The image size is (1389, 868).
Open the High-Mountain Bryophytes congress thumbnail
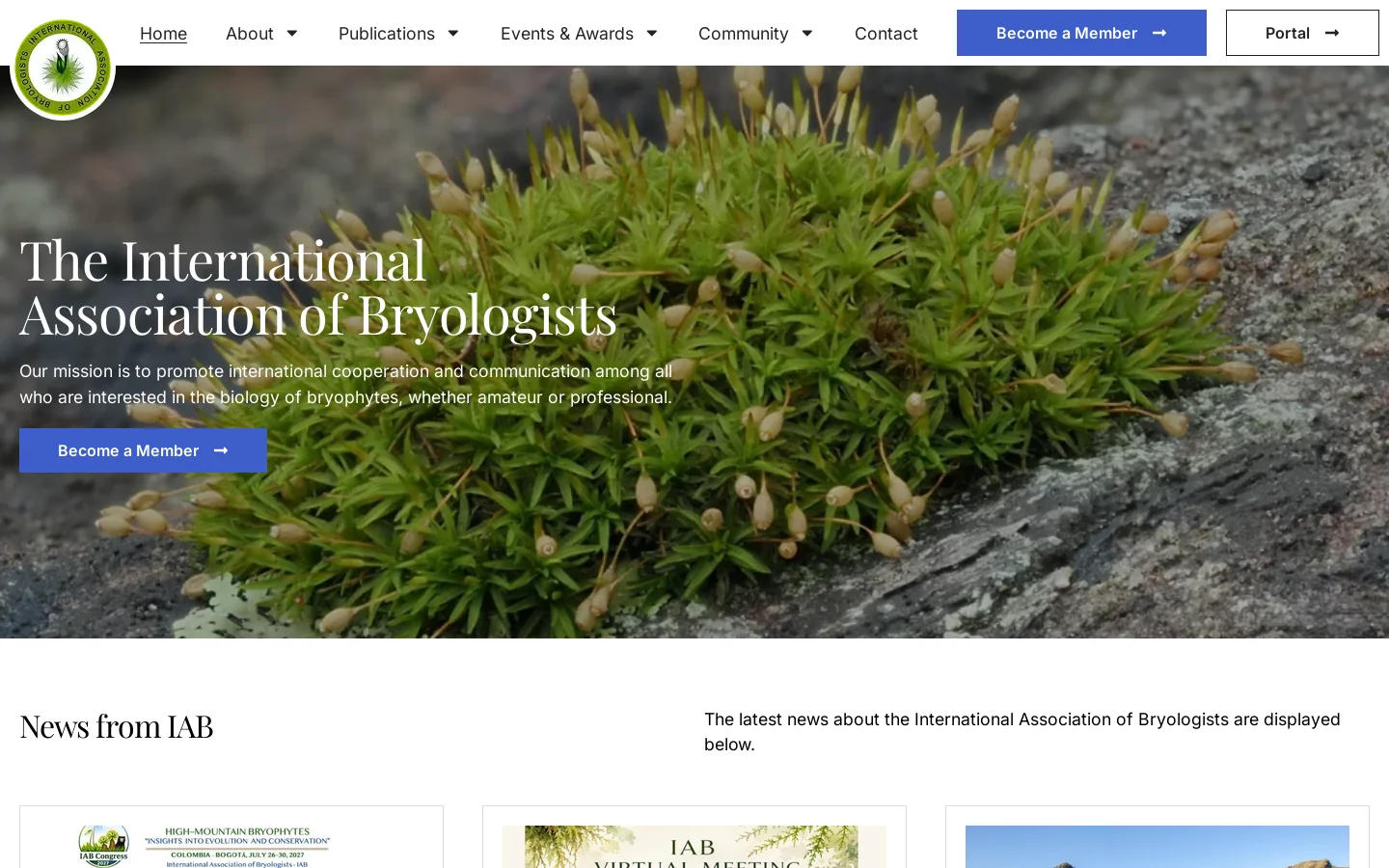pos(231,847)
